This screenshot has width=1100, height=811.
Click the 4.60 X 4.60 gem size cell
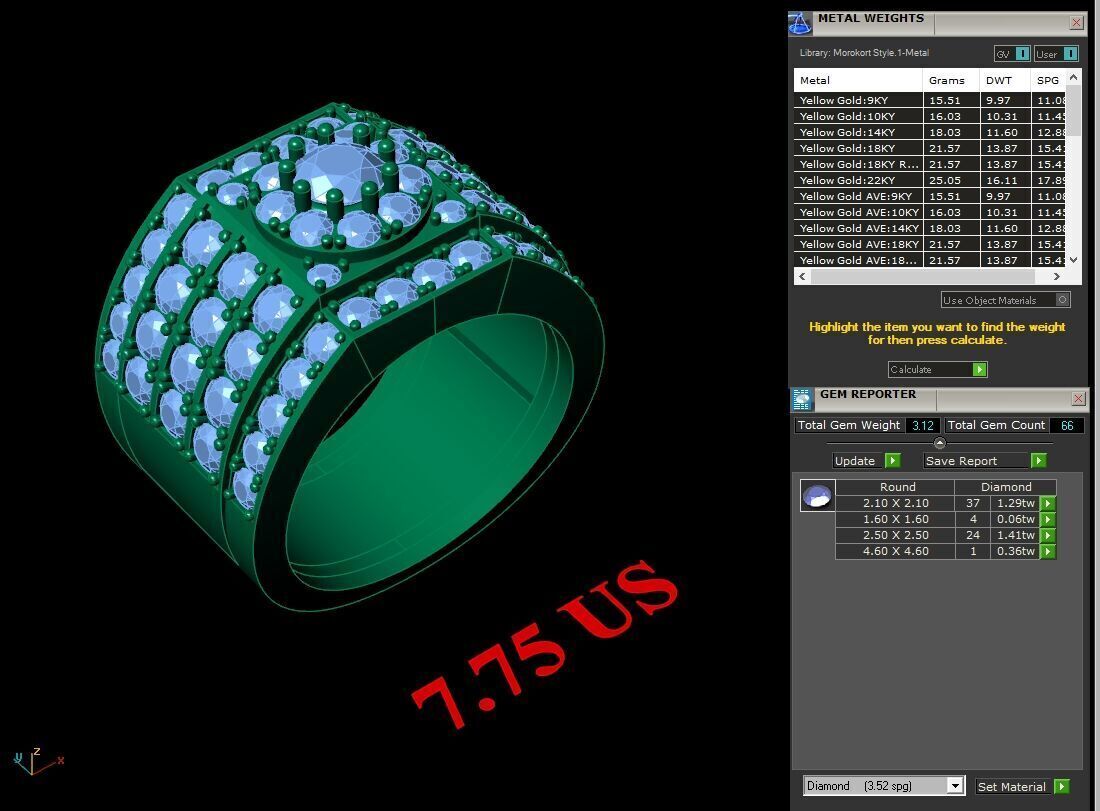tap(895, 551)
